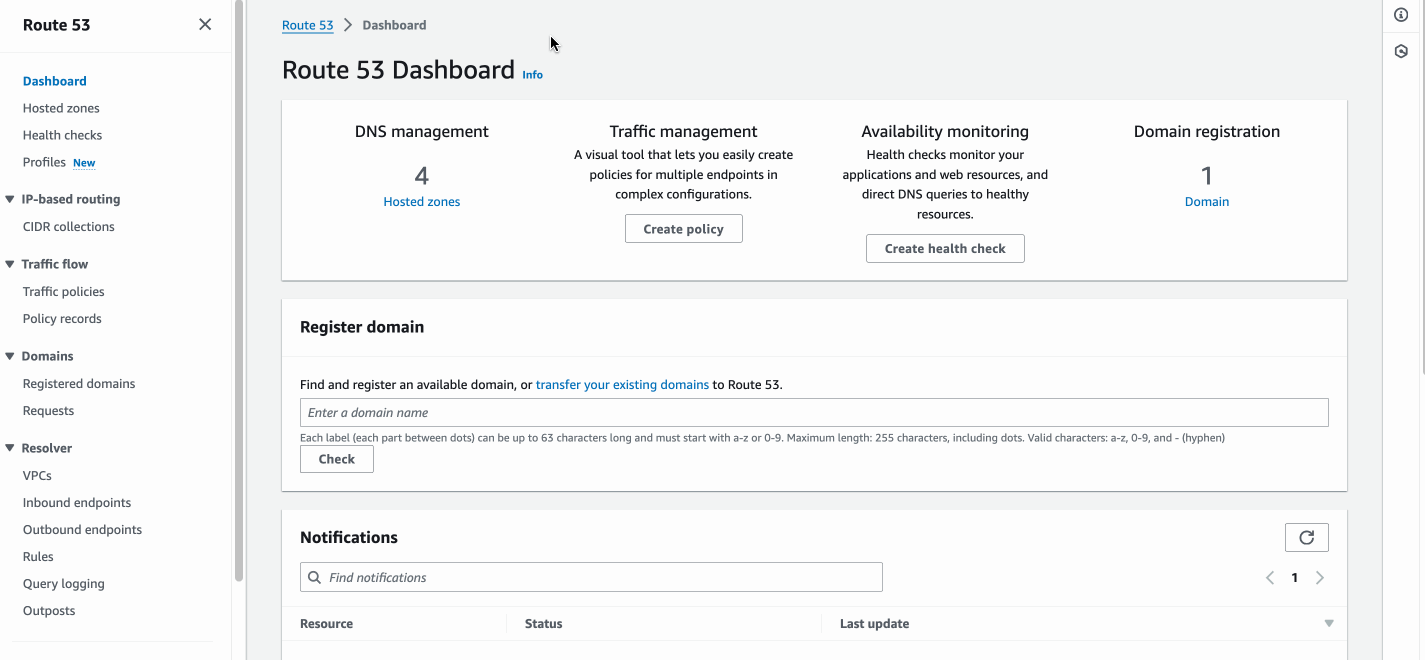The image size is (1425, 660).
Task: Open Resolver VPCs page
Action: click(x=37, y=476)
